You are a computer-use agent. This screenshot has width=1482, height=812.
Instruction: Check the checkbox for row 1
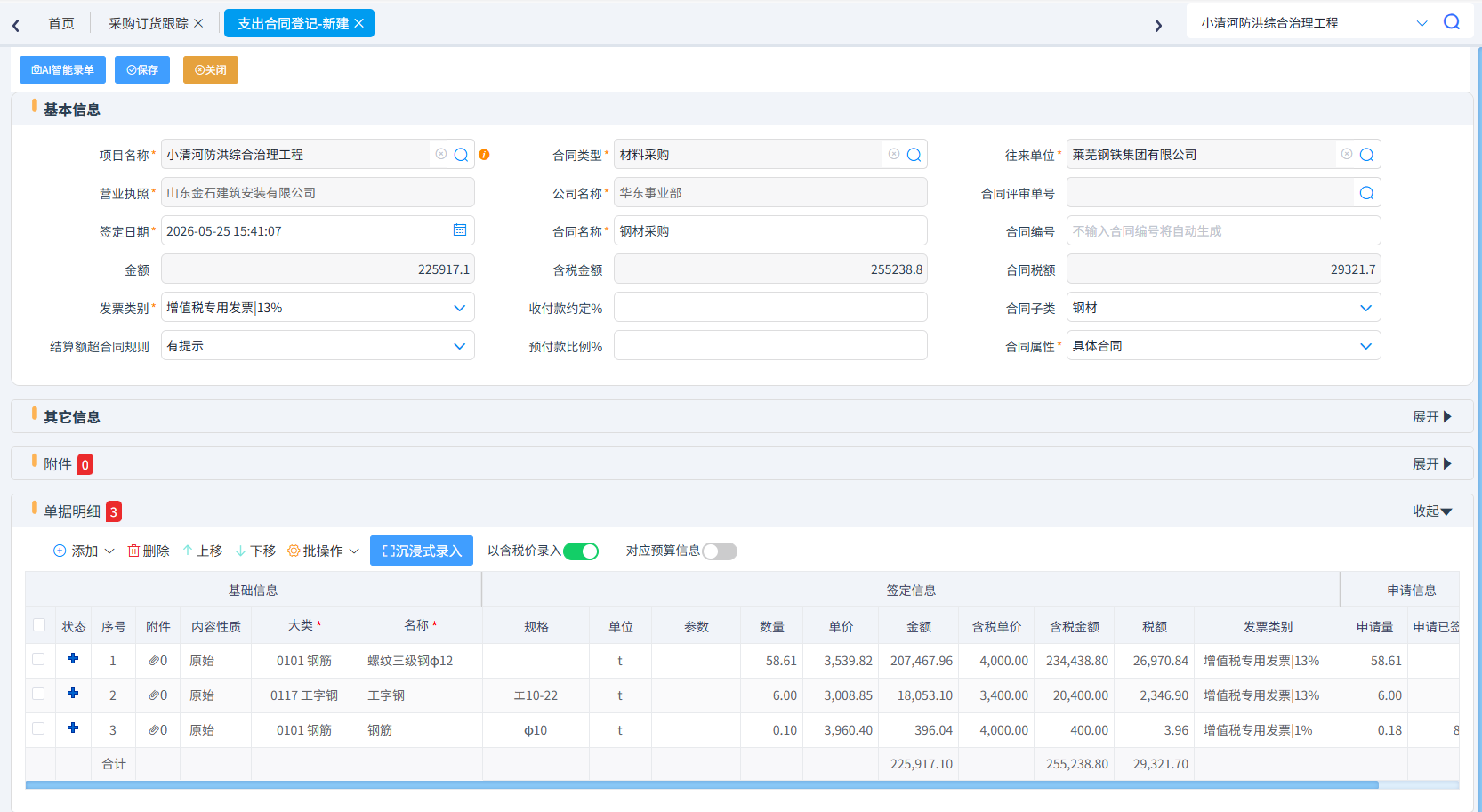point(38,659)
